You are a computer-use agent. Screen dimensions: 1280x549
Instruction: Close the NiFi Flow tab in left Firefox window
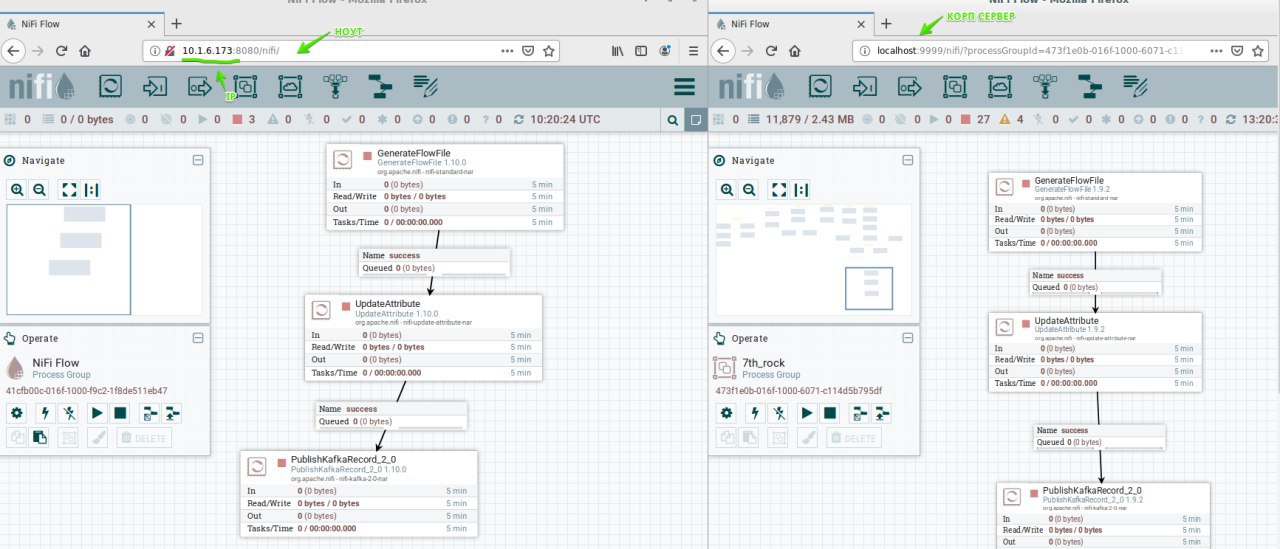coord(149,24)
